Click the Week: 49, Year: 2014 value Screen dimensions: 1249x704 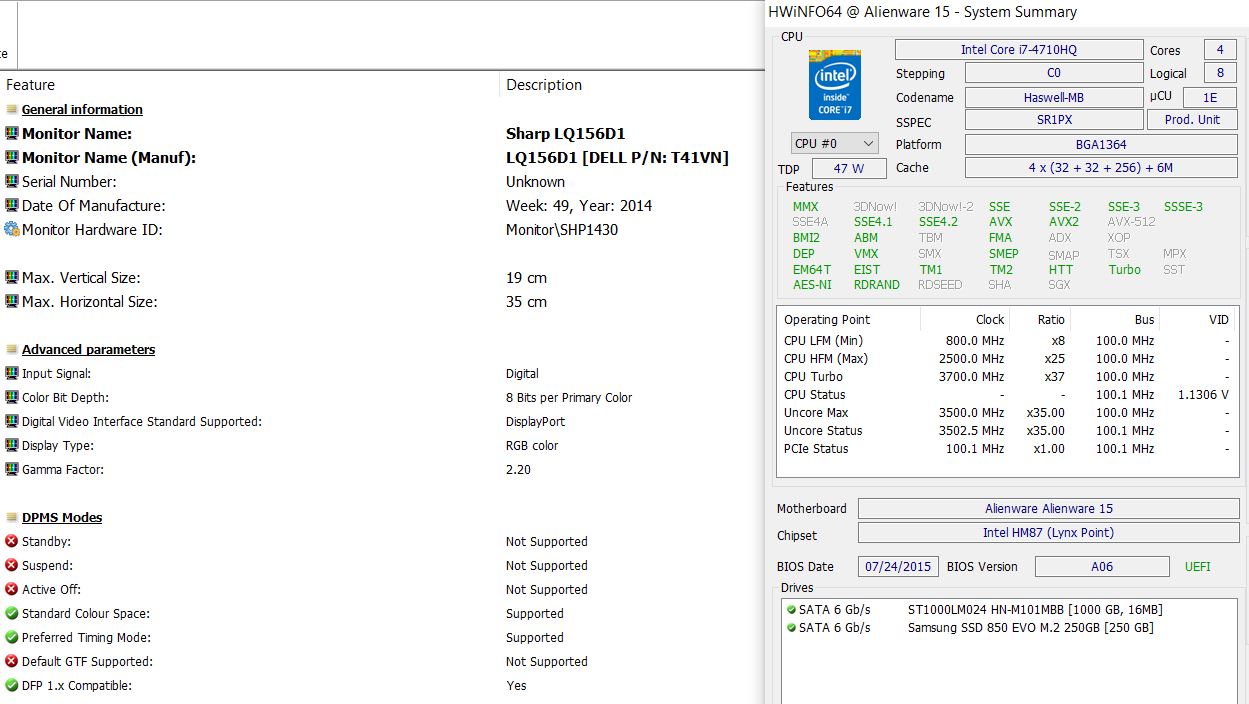click(579, 206)
